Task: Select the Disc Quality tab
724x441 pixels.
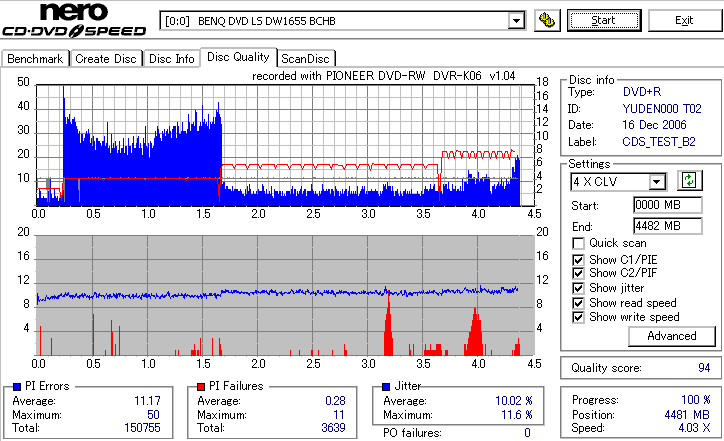Action: 238,57
